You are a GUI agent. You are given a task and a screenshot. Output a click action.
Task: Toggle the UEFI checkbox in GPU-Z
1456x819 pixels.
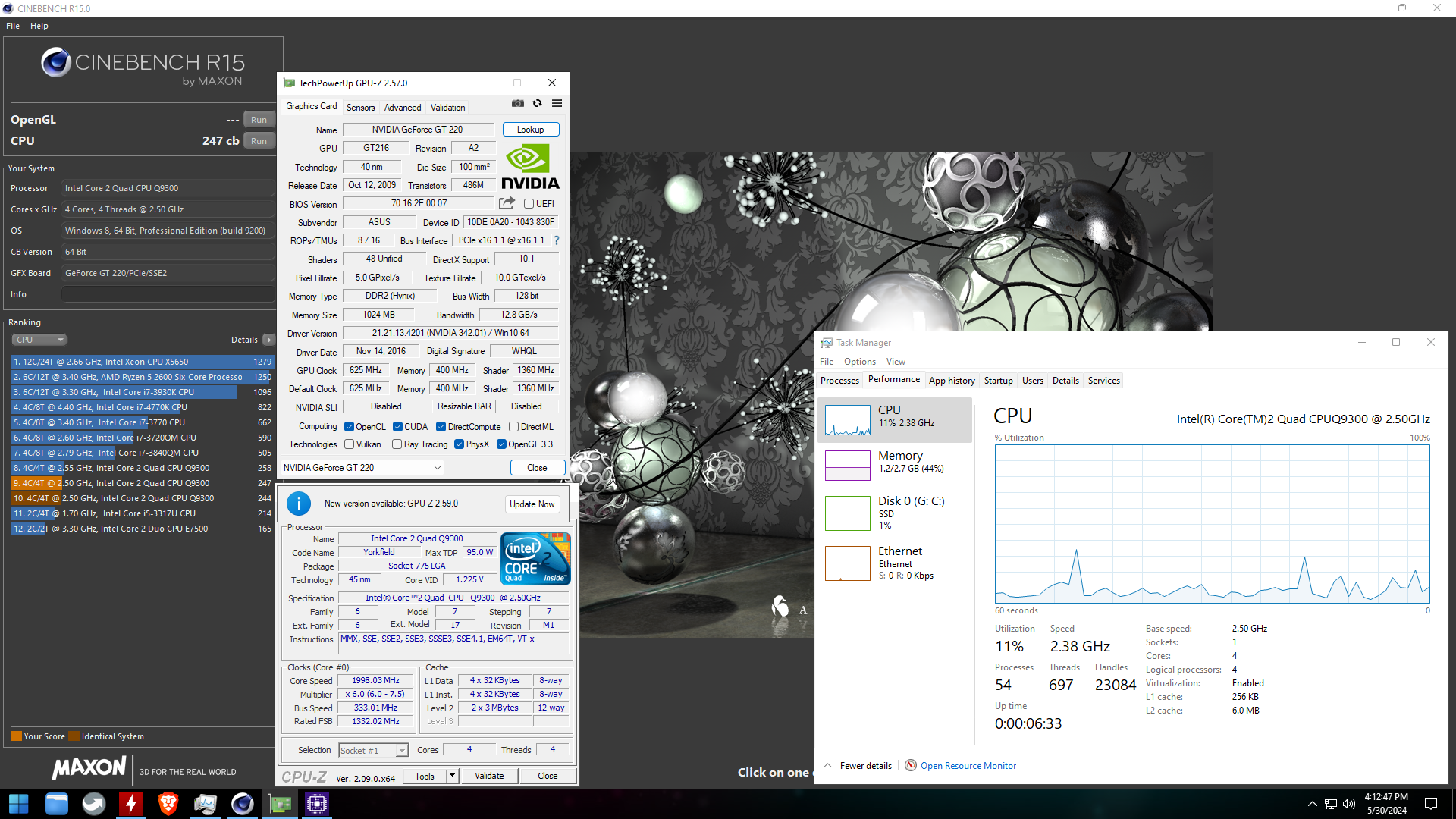tap(529, 204)
